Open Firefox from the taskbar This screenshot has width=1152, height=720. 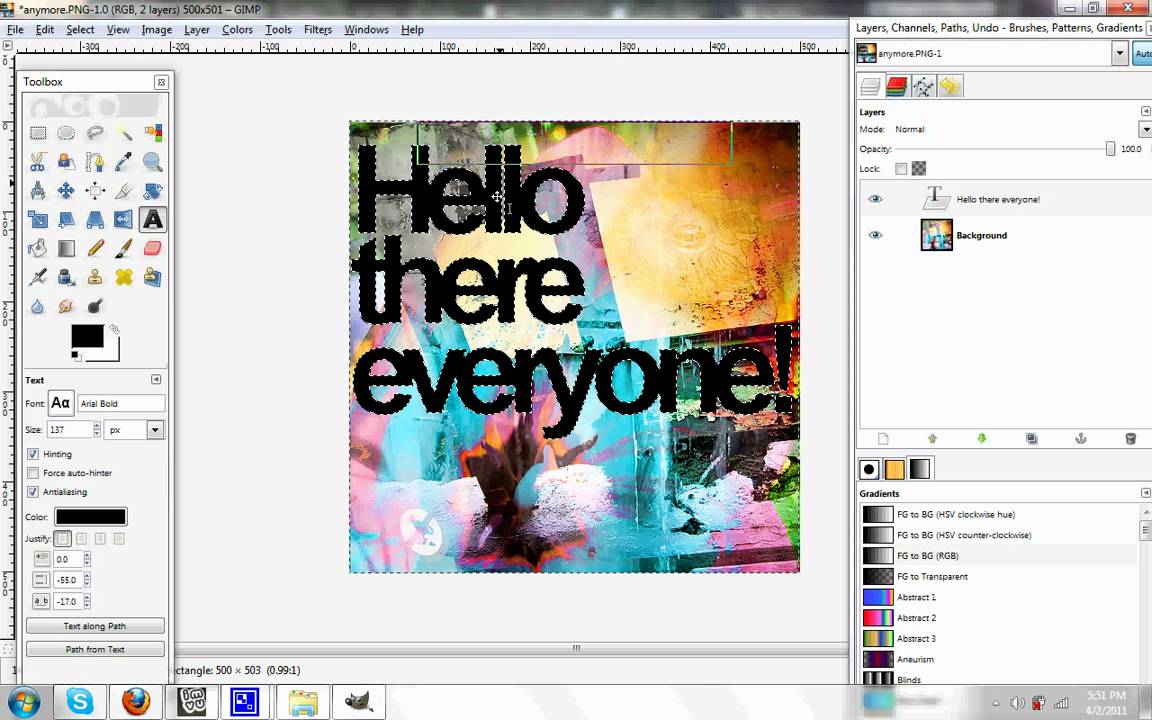(x=136, y=702)
